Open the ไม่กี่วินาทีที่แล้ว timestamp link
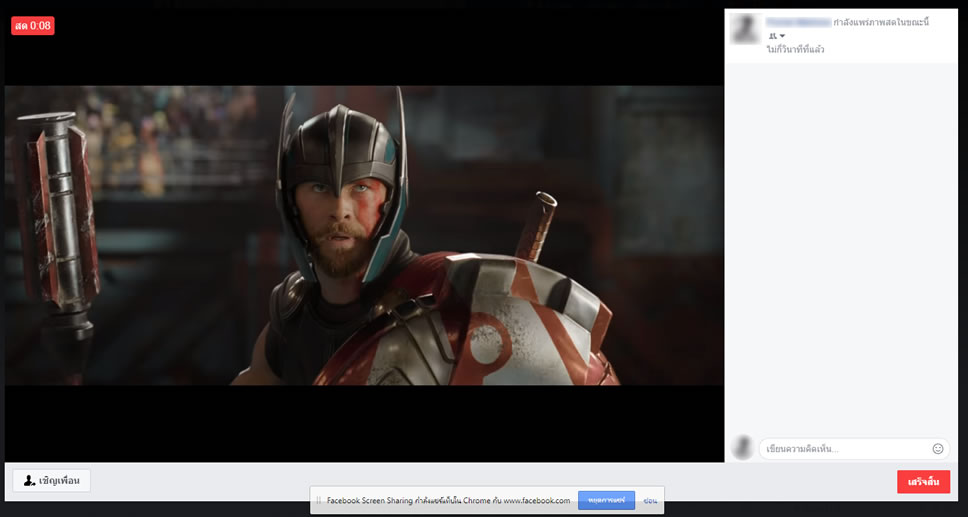 (795, 49)
